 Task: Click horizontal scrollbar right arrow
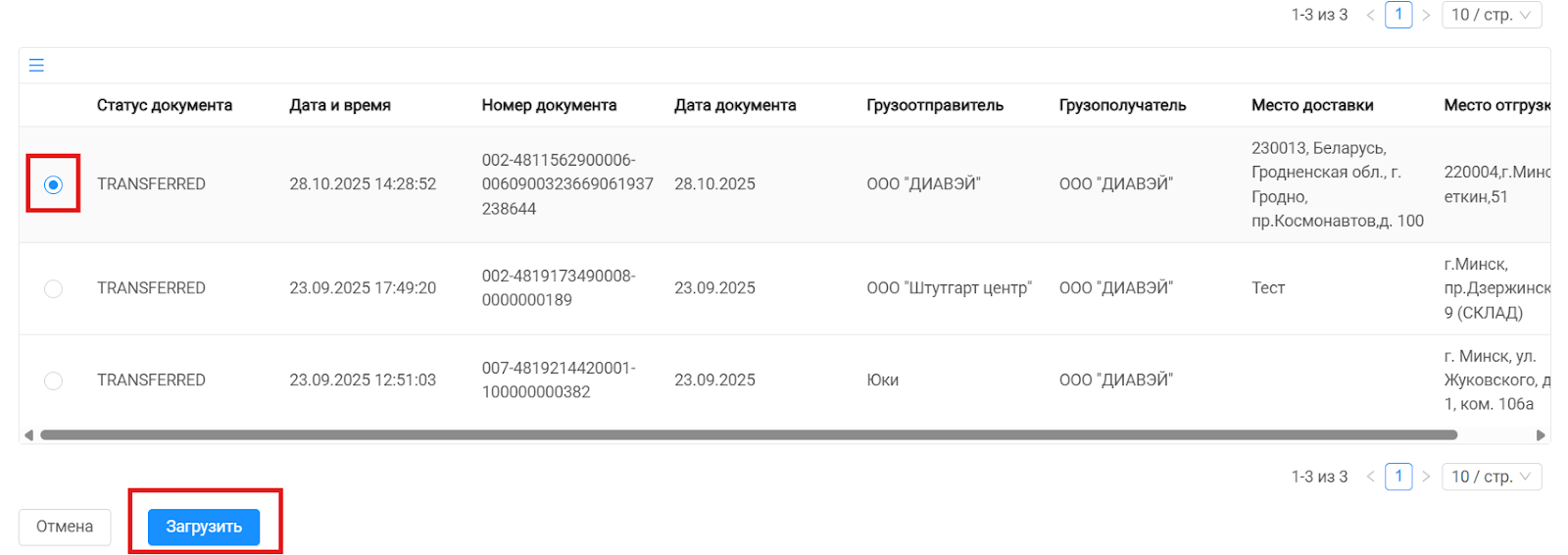pyautogui.click(x=1541, y=435)
